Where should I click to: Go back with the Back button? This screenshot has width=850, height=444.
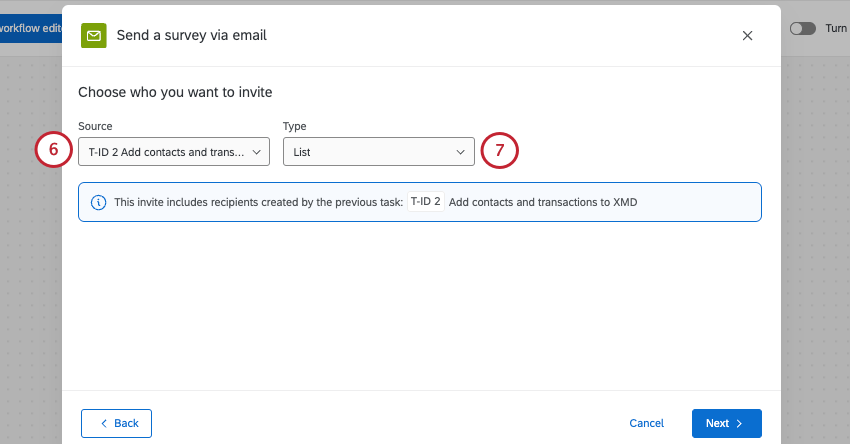pos(116,423)
